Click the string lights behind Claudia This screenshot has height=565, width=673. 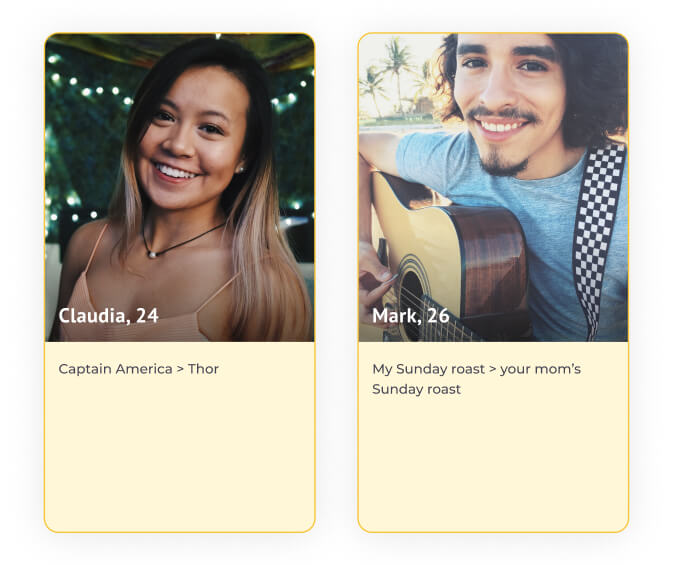92,90
